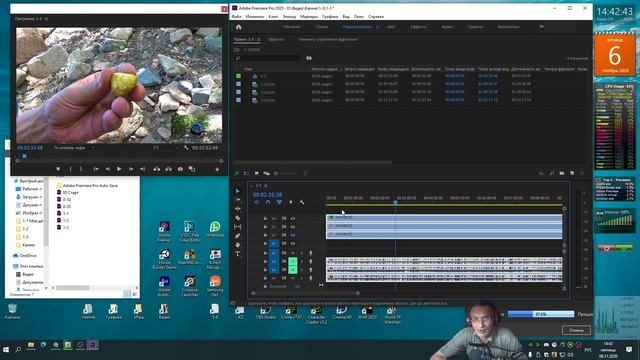This screenshot has width=640, height=360.
Task: Click Mark Out in the Program monitor
Action: click(x=81, y=169)
